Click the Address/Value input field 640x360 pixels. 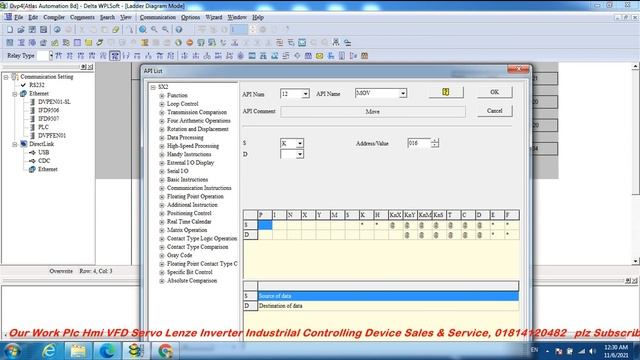point(419,143)
